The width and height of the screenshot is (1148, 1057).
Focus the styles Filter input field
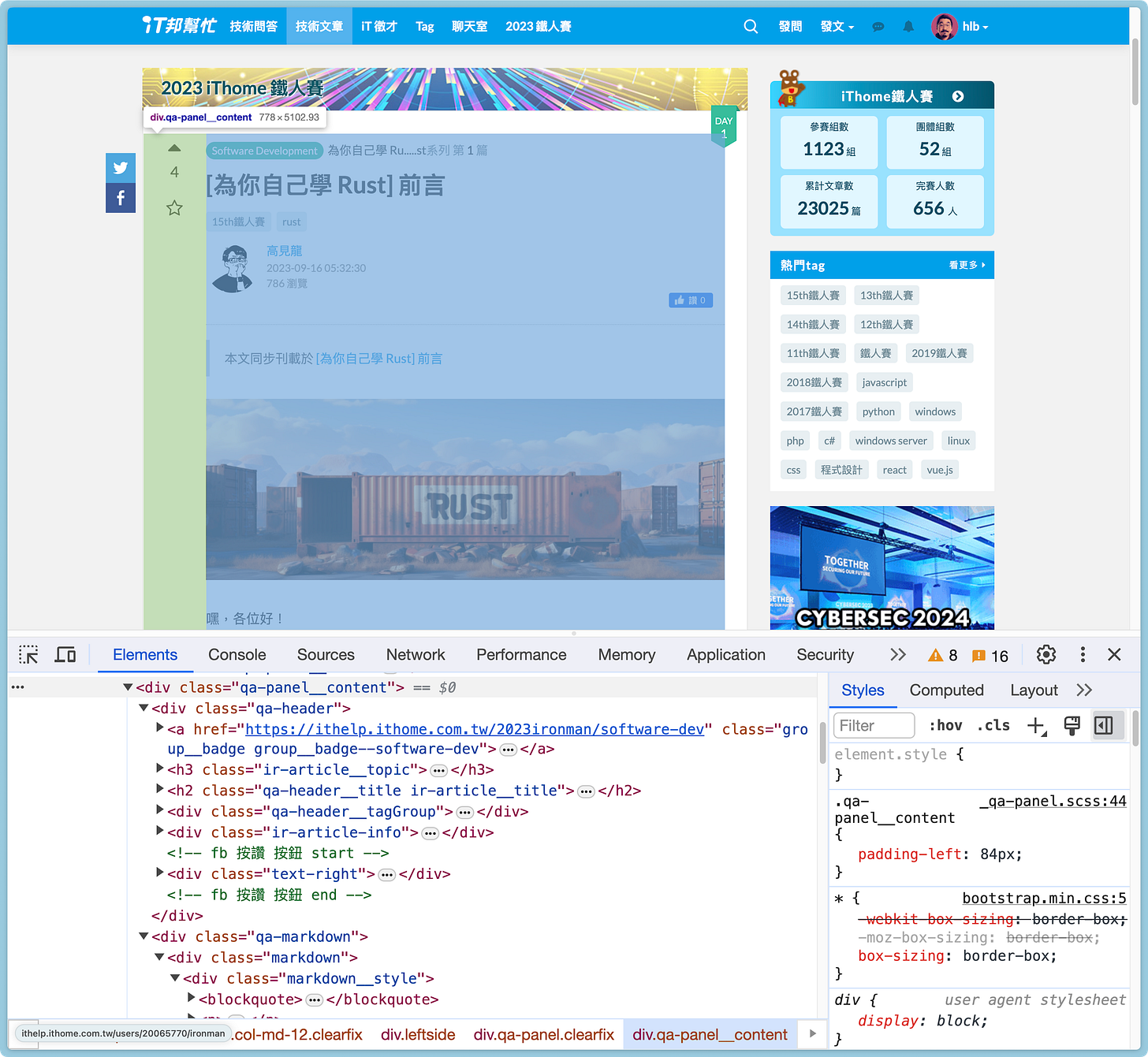tap(874, 725)
